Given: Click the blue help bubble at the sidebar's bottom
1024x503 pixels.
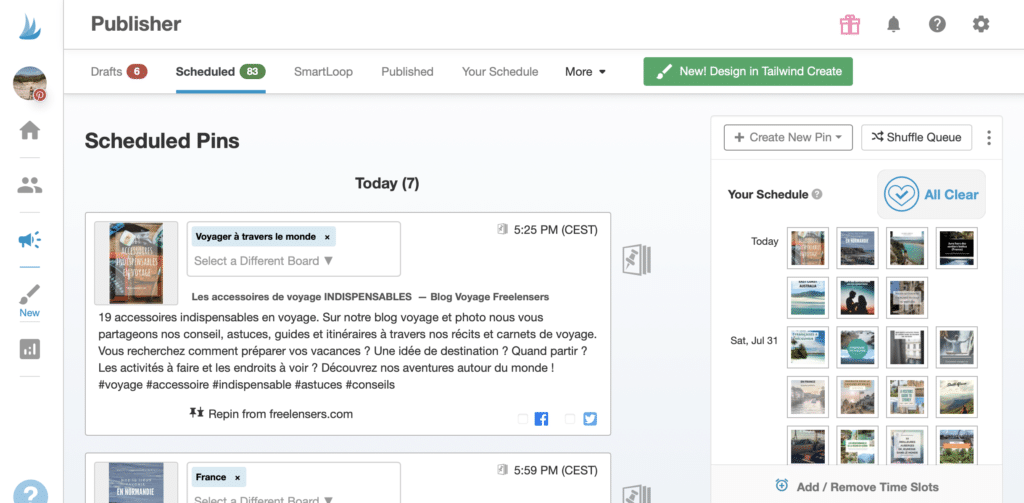Looking at the screenshot, I should (30, 493).
